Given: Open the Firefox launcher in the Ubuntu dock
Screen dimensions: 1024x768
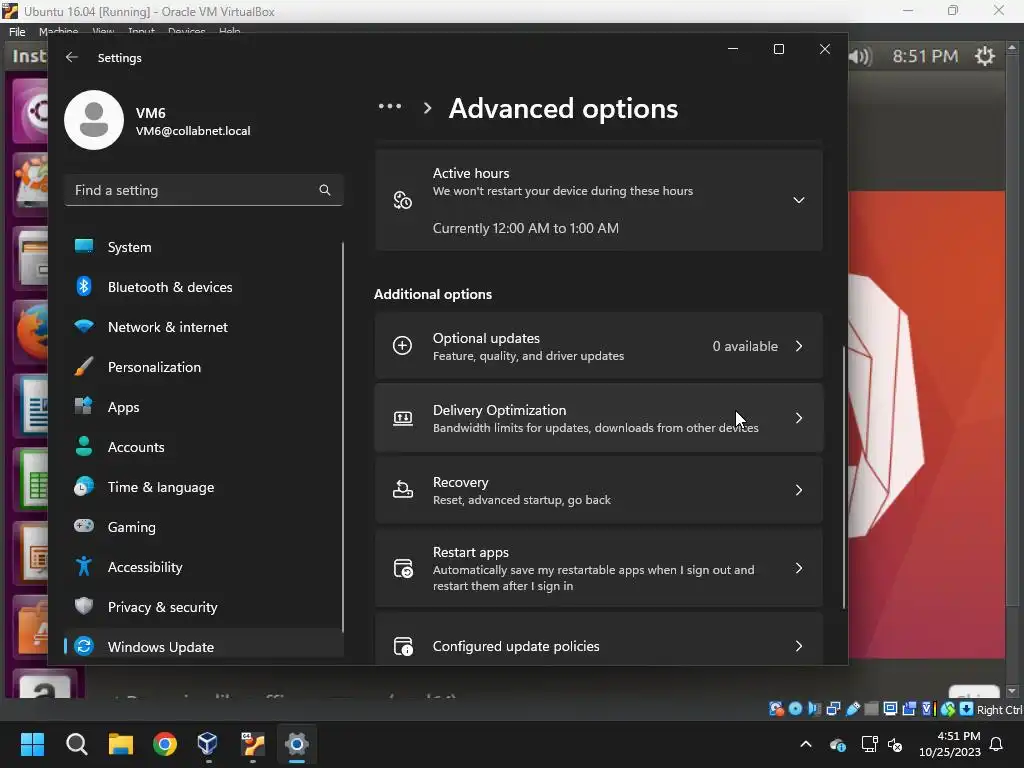Looking at the screenshot, I should point(31,332).
